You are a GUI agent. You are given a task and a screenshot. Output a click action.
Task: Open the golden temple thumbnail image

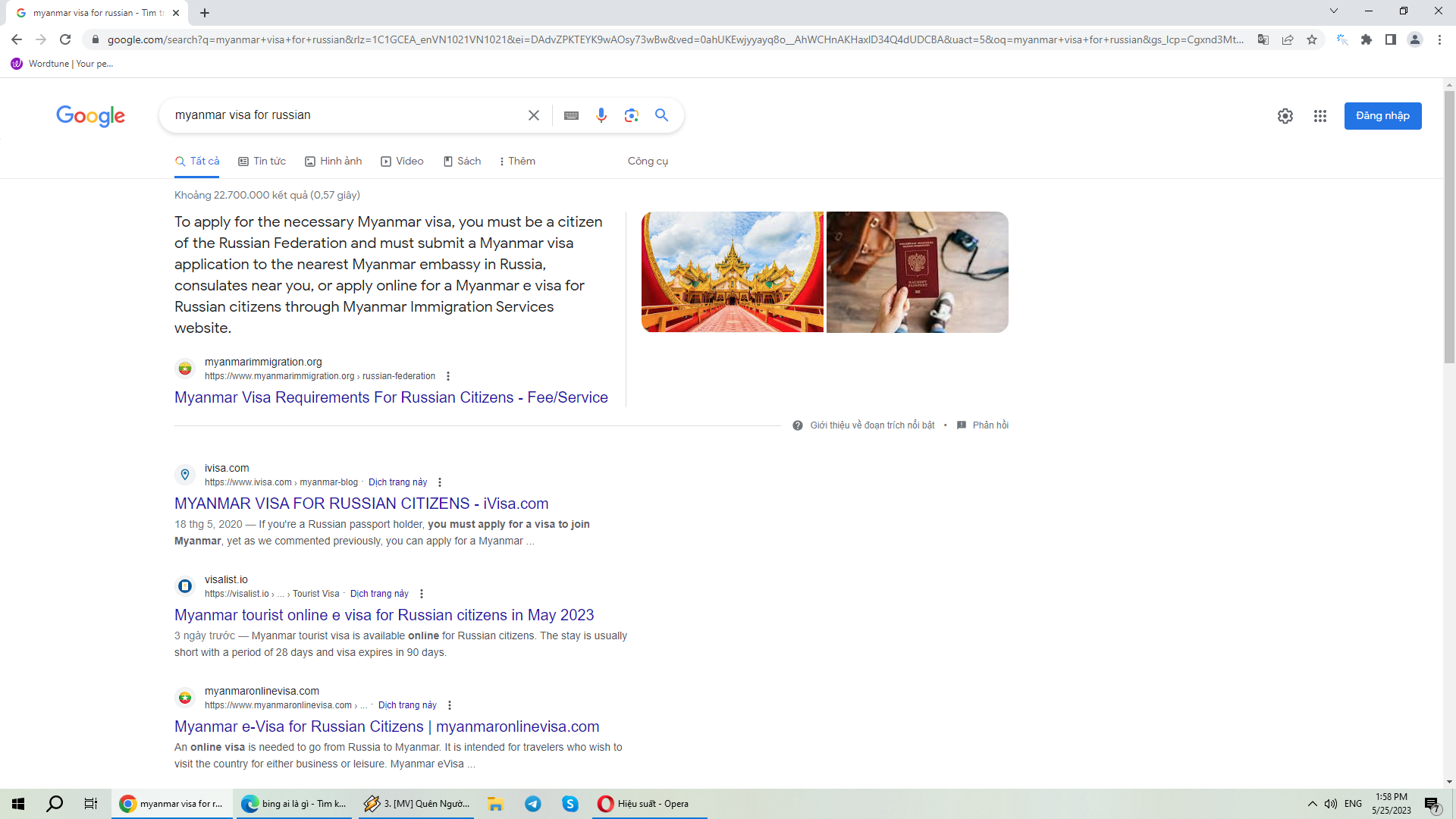coord(733,272)
